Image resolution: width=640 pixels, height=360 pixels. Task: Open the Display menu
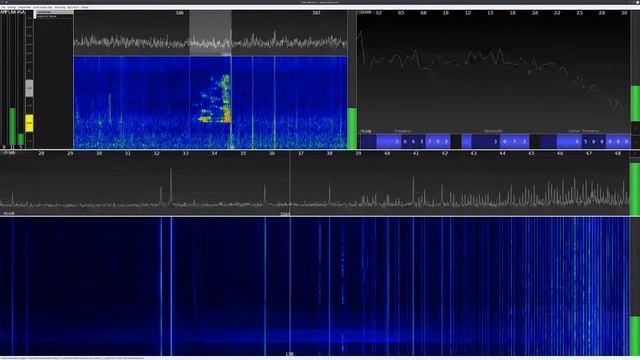tap(85, 7)
